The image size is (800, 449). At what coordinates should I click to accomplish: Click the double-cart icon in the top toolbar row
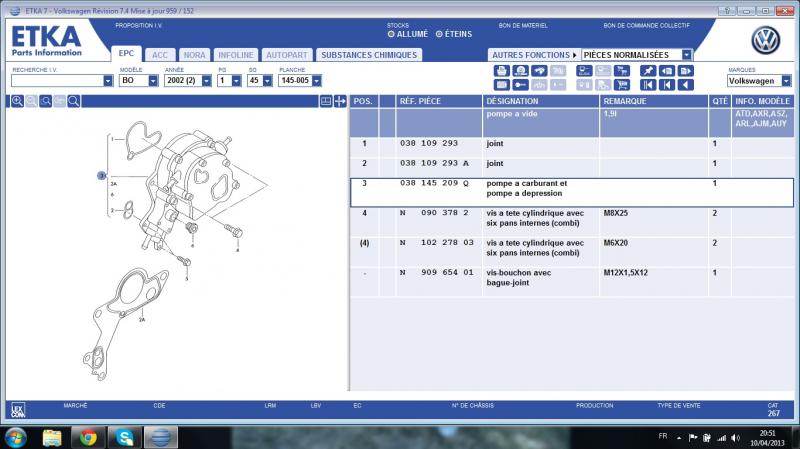point(622,71)
